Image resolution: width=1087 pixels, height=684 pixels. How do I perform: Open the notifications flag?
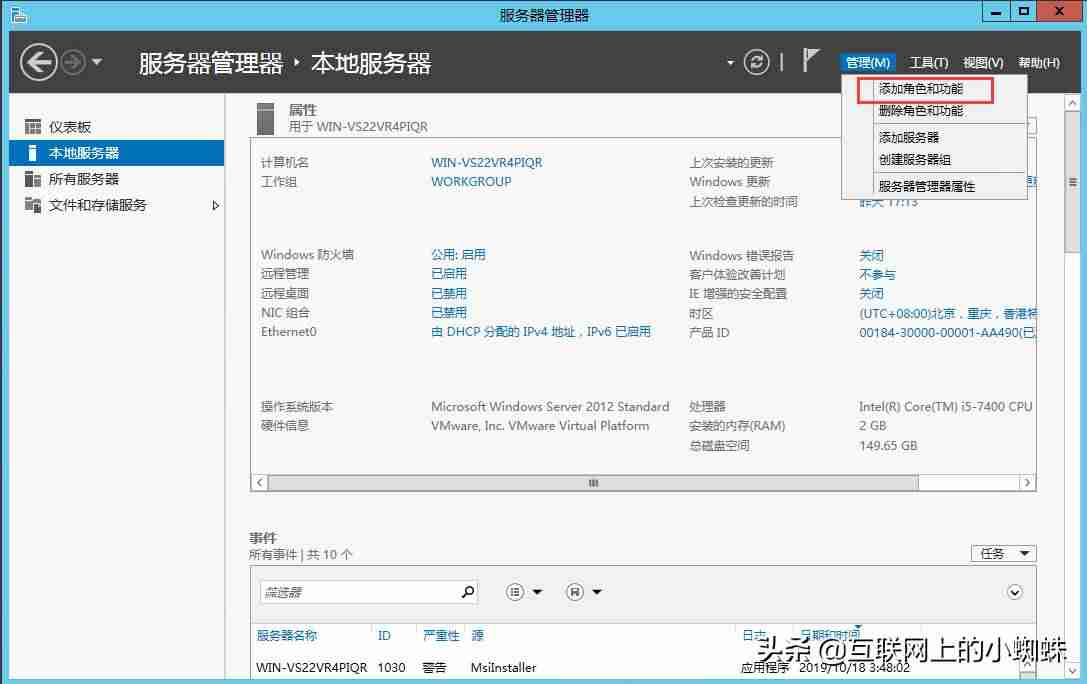click(810, 60)
